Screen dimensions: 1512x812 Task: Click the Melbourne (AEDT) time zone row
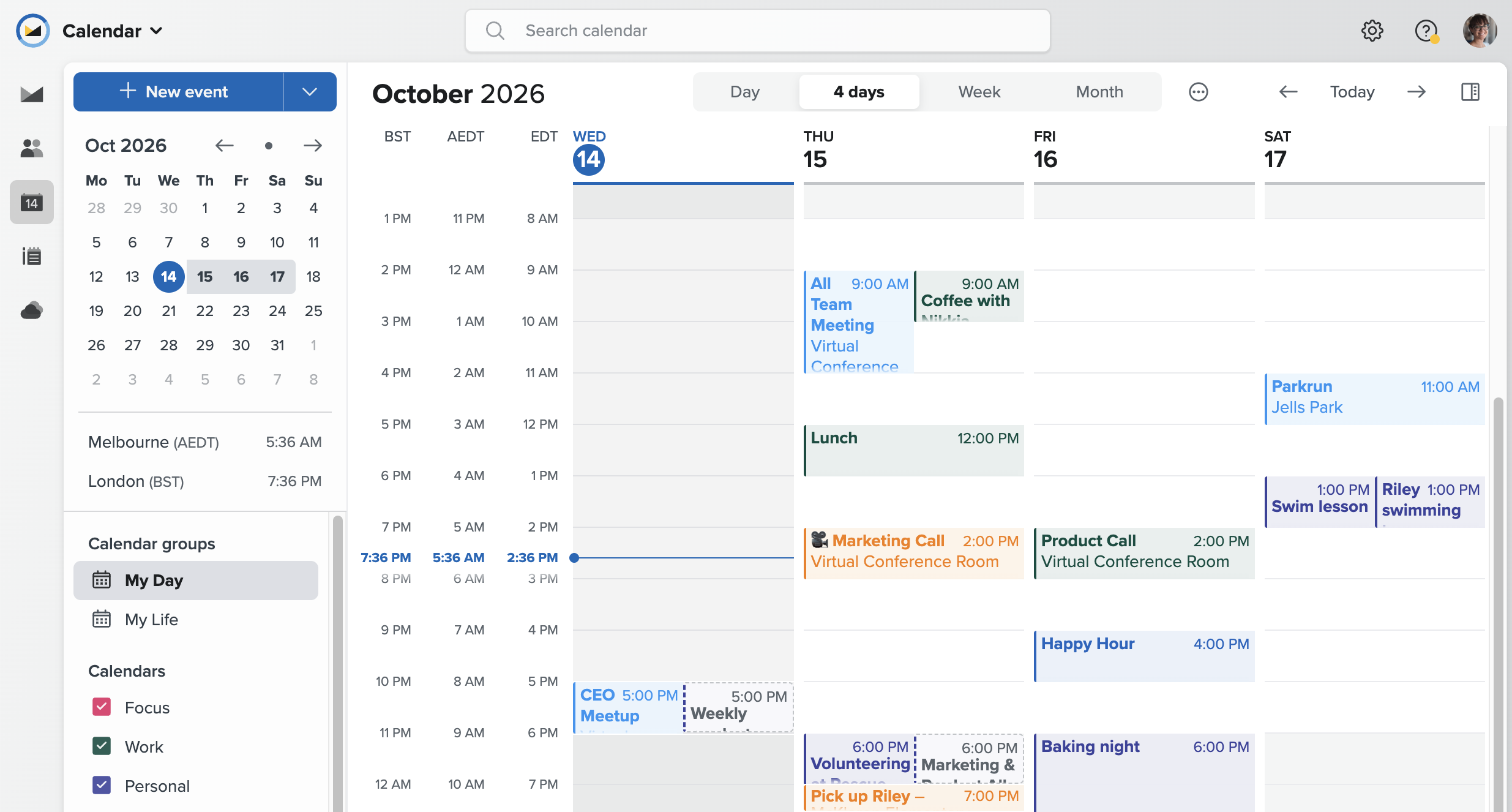click(205, 442)
